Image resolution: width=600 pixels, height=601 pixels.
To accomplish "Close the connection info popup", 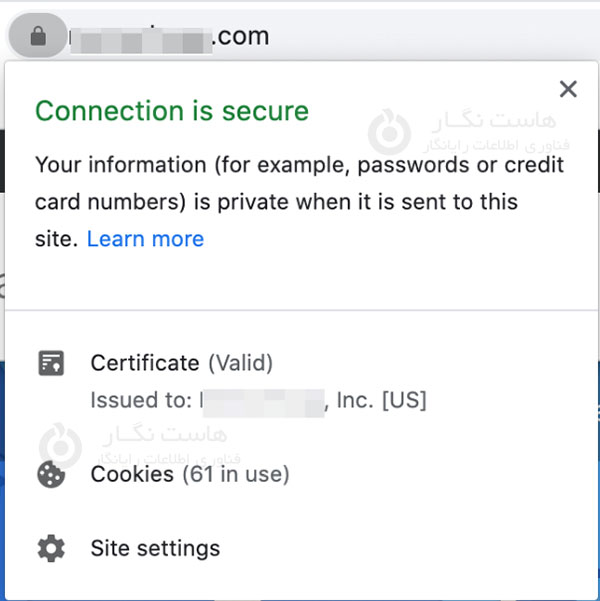I will tap(568, 89).
